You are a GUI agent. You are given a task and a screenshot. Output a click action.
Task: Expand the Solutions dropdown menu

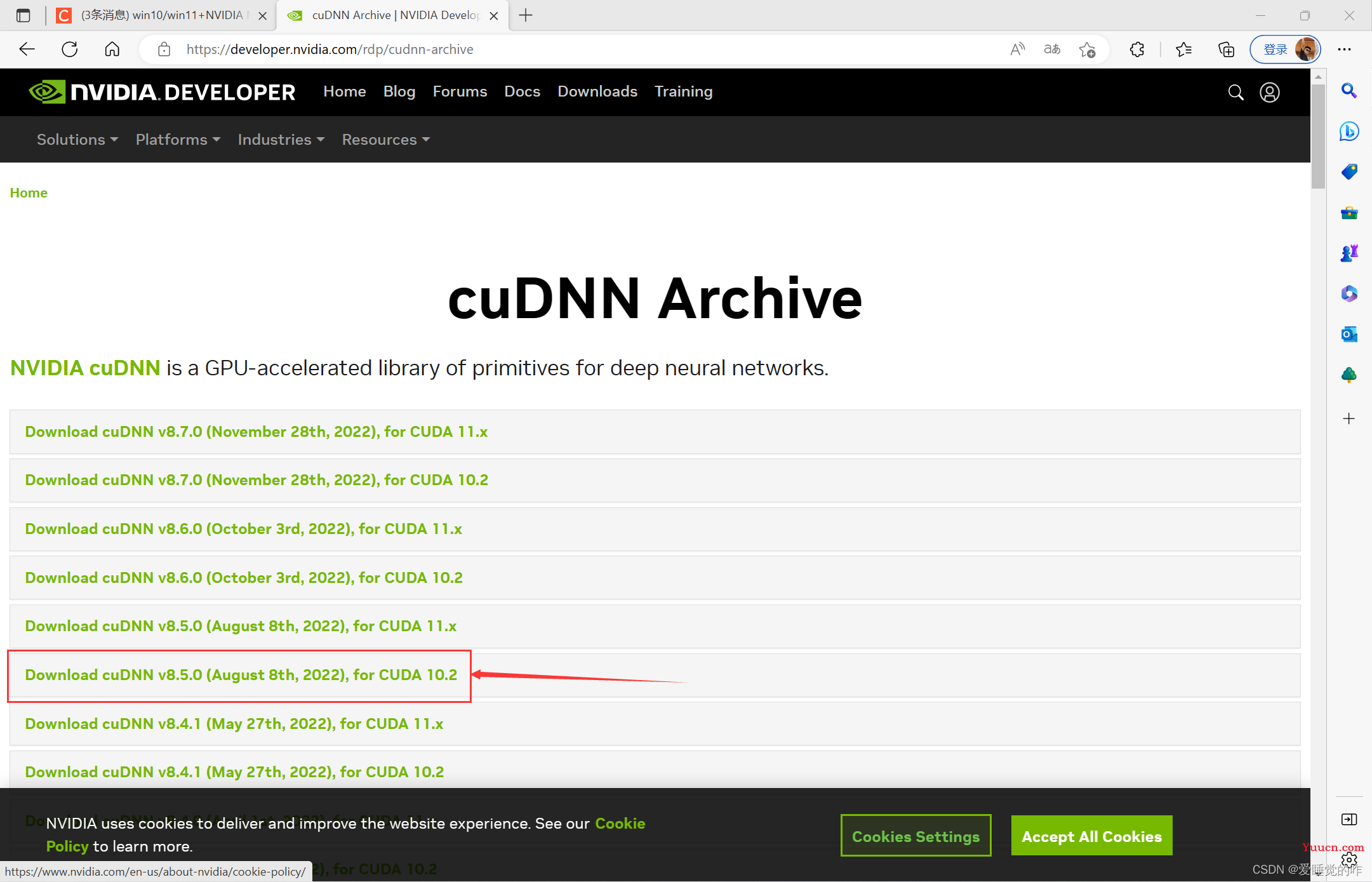pos(76,139)
